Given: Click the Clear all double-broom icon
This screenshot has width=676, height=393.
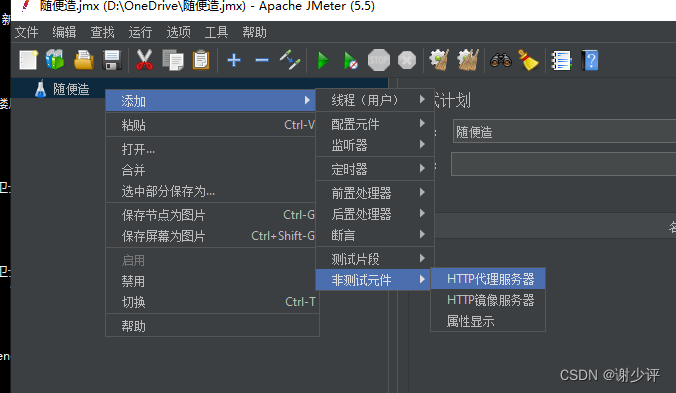Looking at the screenshot, I should (x=468, y=60).
